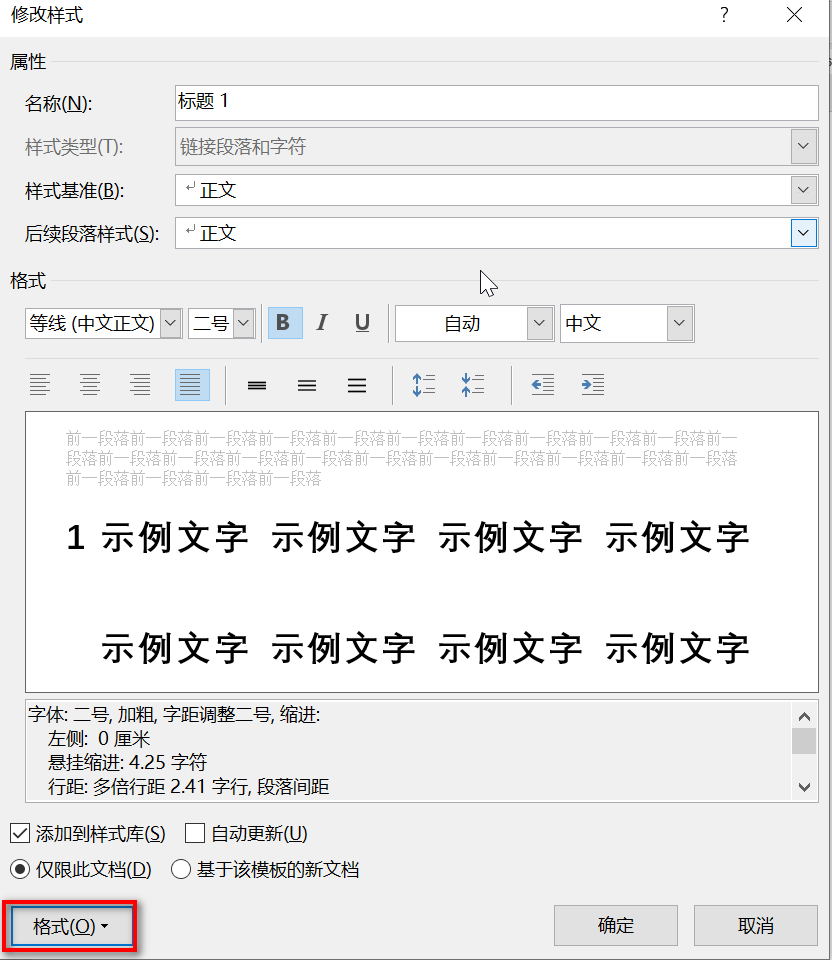
Task: Select justified alignment icon
Action: pos(192,385)
